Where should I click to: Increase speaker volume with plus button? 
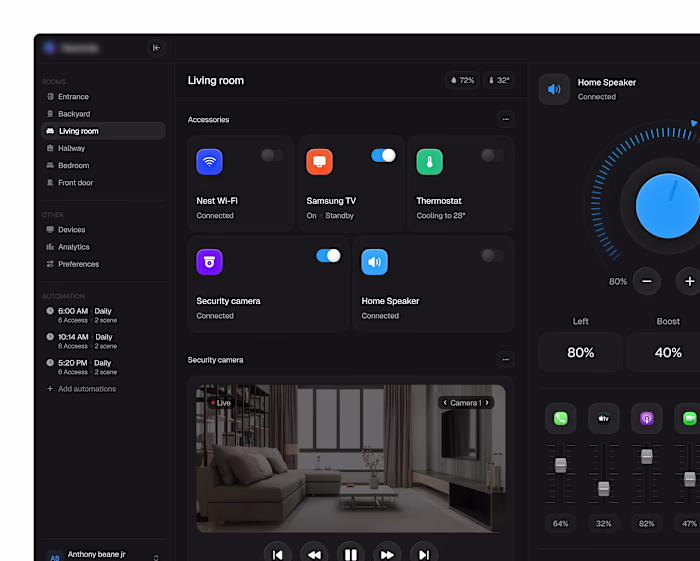click(x=689, y=281)
